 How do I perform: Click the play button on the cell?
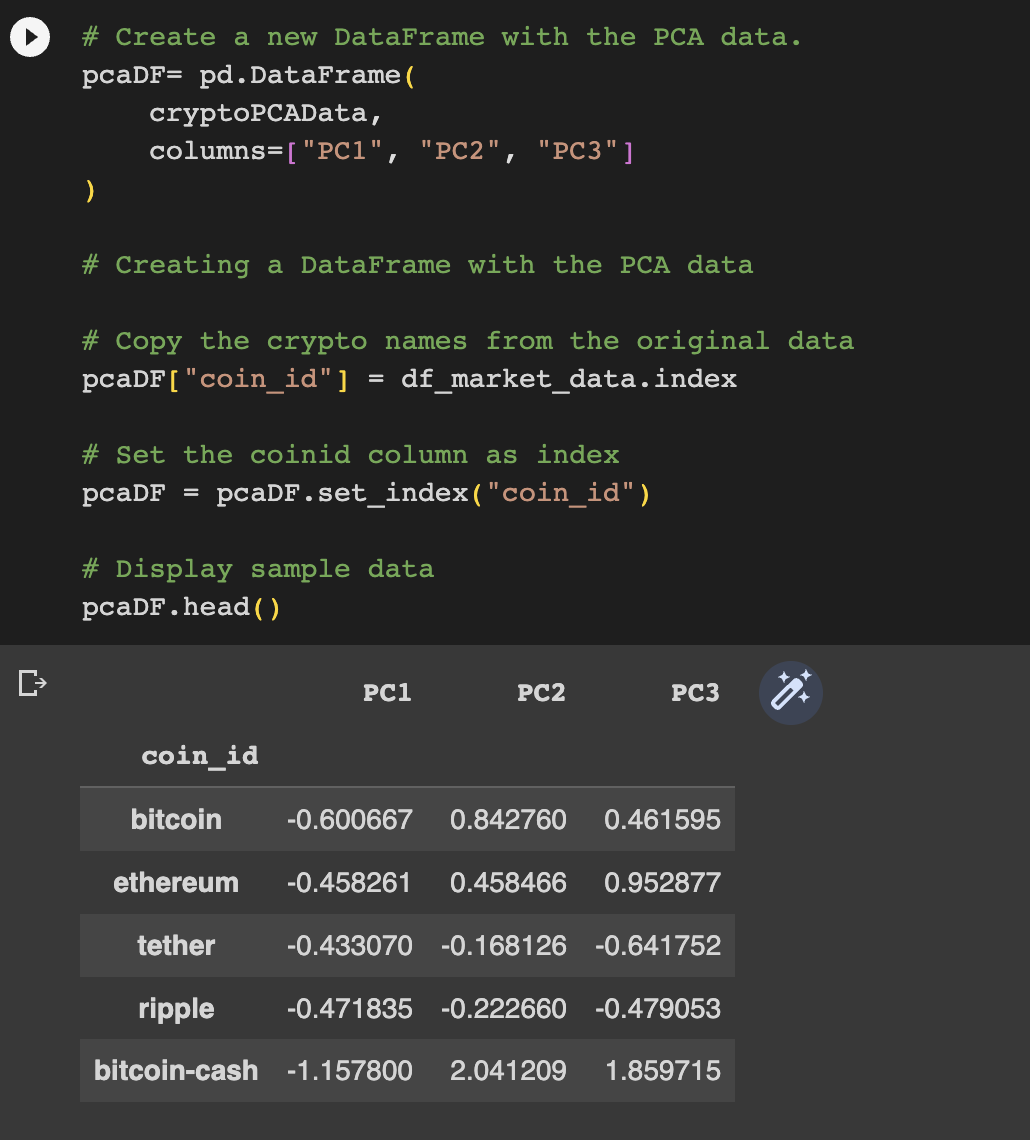tap(29, 36)
